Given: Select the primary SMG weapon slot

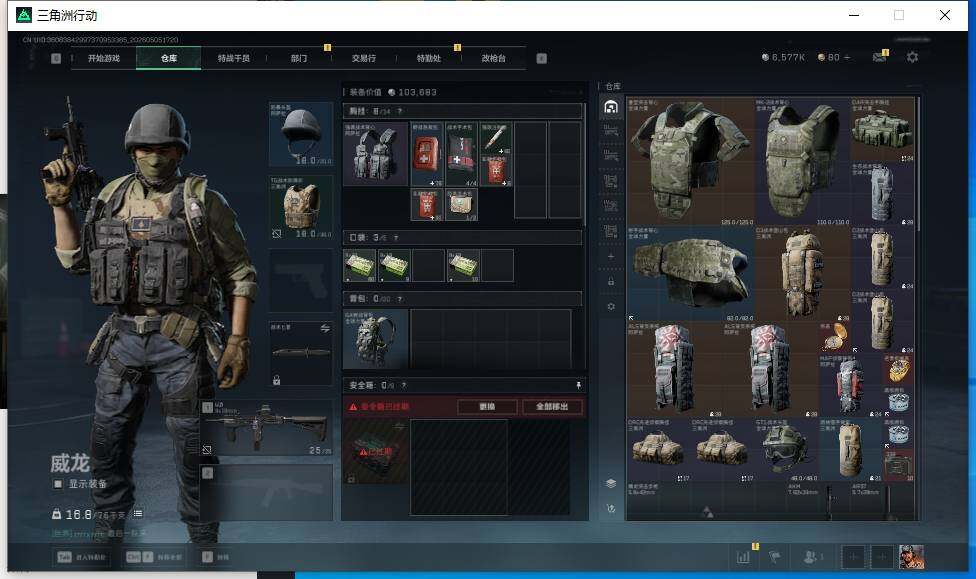Looking at the screenshot, I should (x=266, y=428).
